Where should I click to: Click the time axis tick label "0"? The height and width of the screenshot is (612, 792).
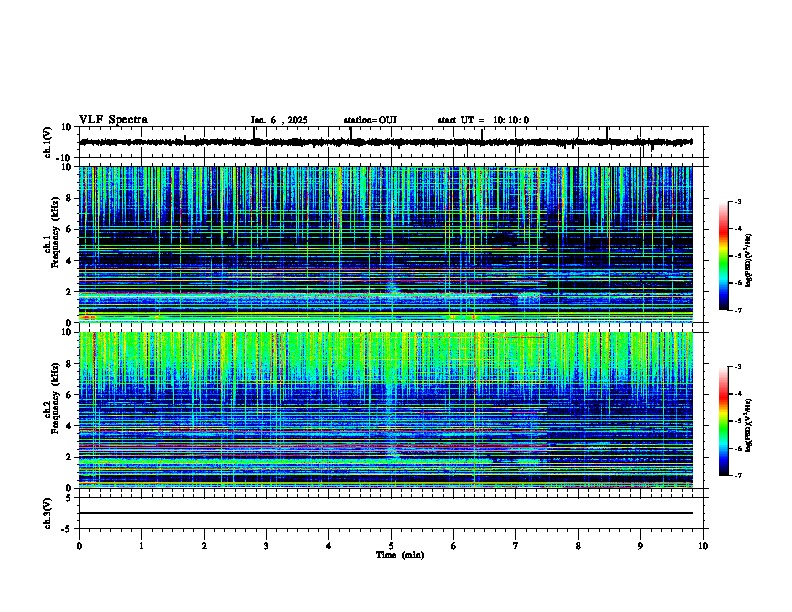click(x=79, y=546)
